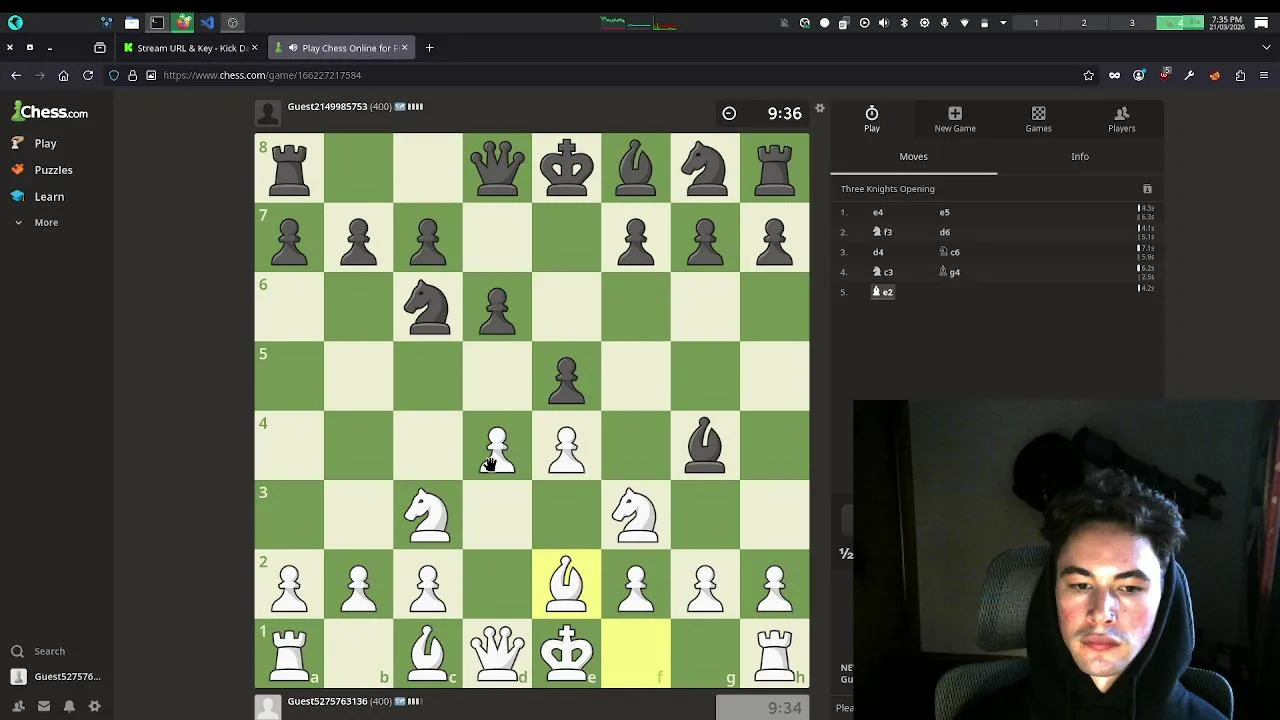
Task: Click the black knight on c6
Action: (x=428, y=306)
